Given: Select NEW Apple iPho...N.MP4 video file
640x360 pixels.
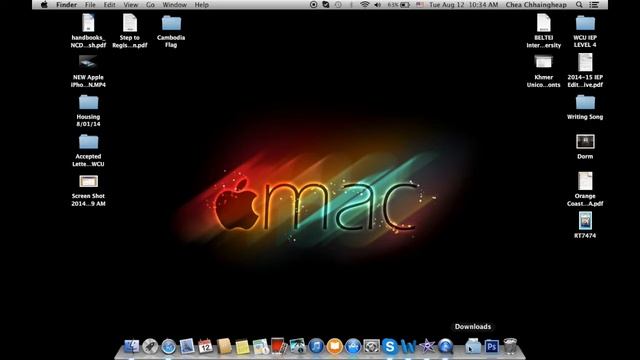Looking at the screenshot, I should (88, 71).
